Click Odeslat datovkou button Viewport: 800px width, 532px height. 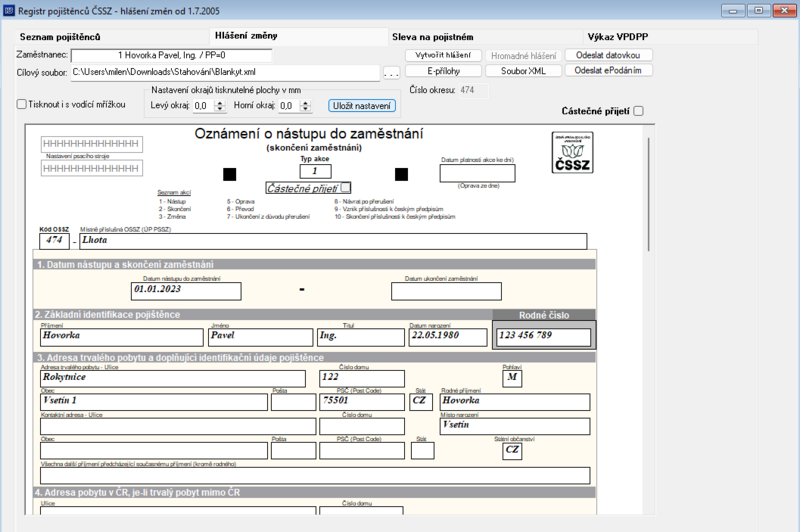click(608, 55)
